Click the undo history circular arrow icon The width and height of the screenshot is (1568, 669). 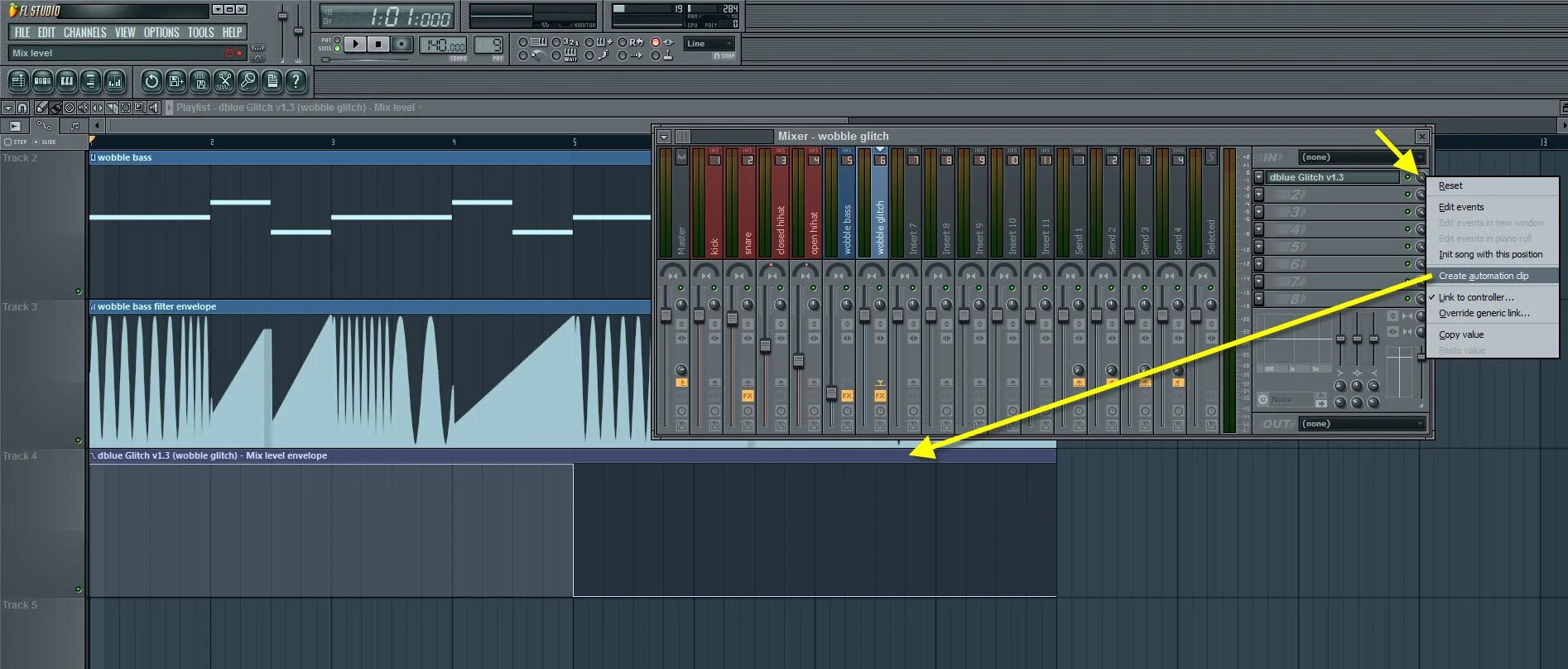click(152, 80)
